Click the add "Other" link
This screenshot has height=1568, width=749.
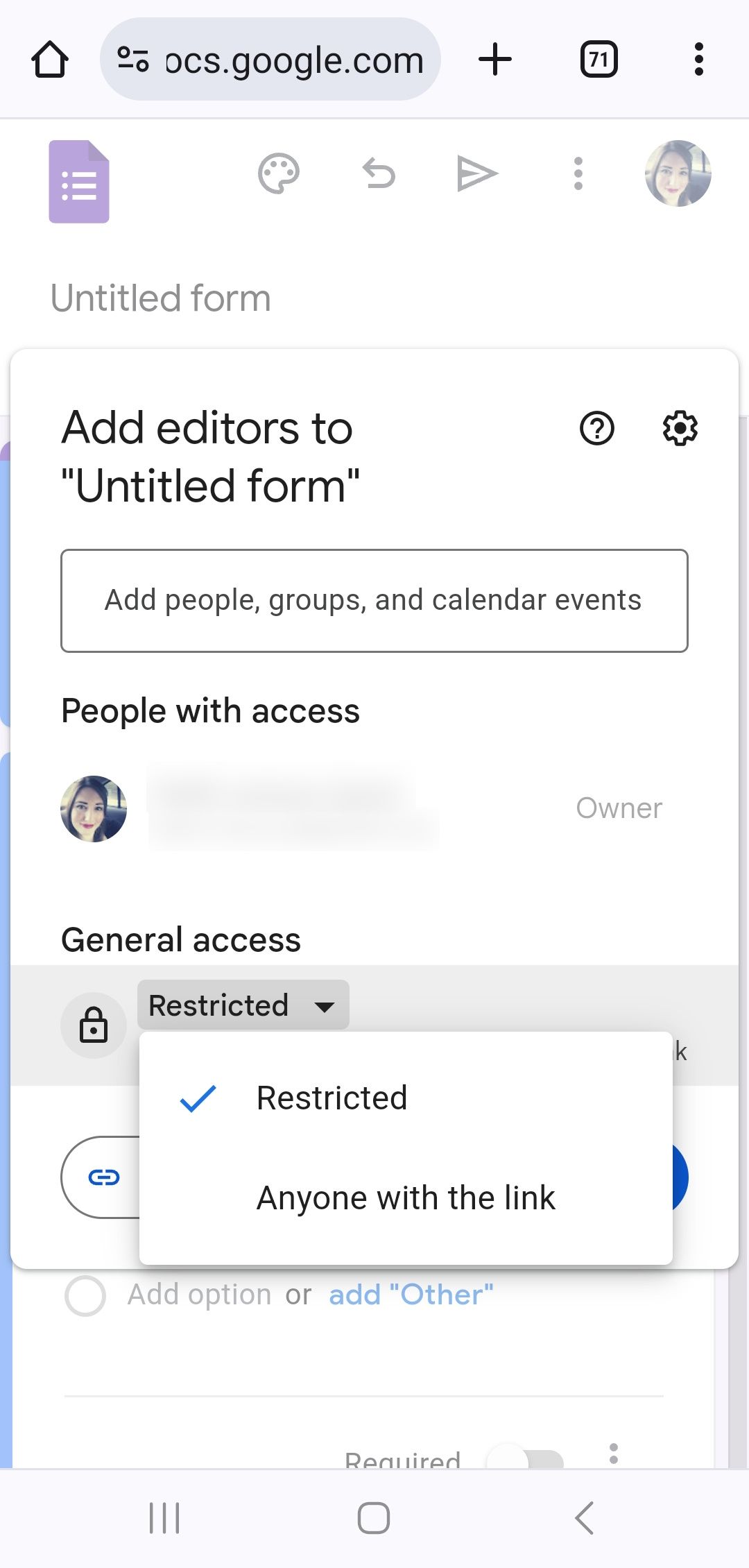411,1295
